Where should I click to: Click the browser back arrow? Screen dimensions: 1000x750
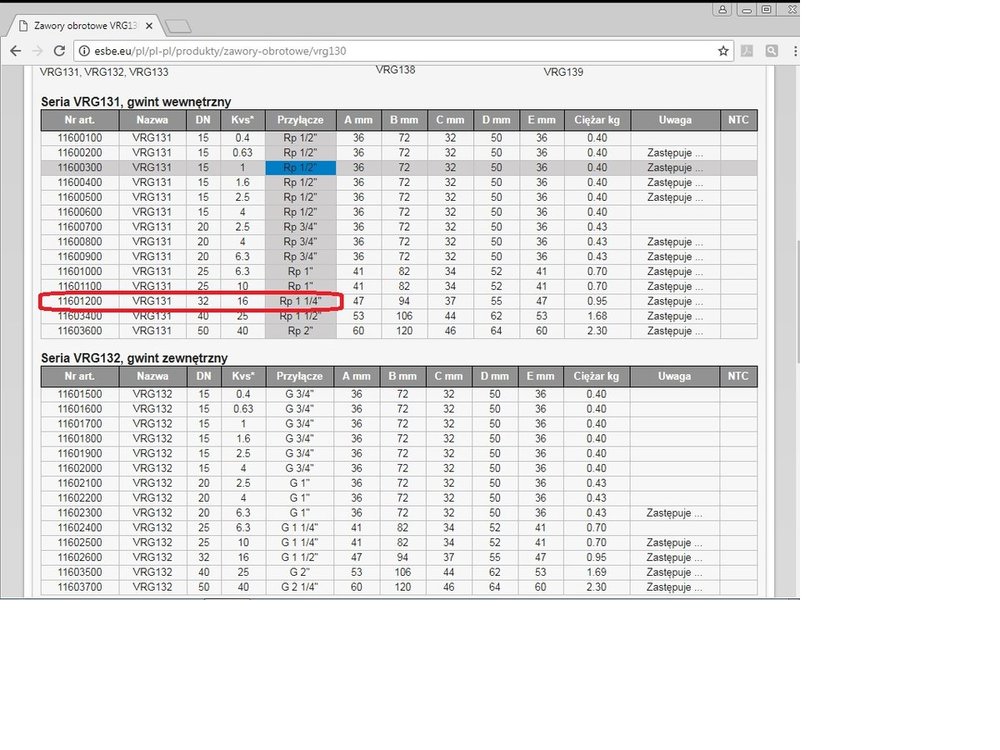(x=15, y=51)
